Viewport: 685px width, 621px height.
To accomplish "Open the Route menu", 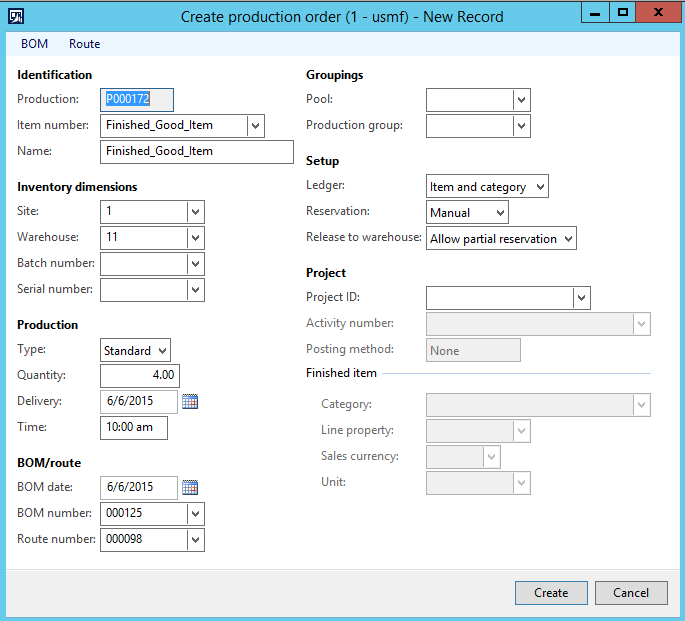I will [x=84, y=44].
